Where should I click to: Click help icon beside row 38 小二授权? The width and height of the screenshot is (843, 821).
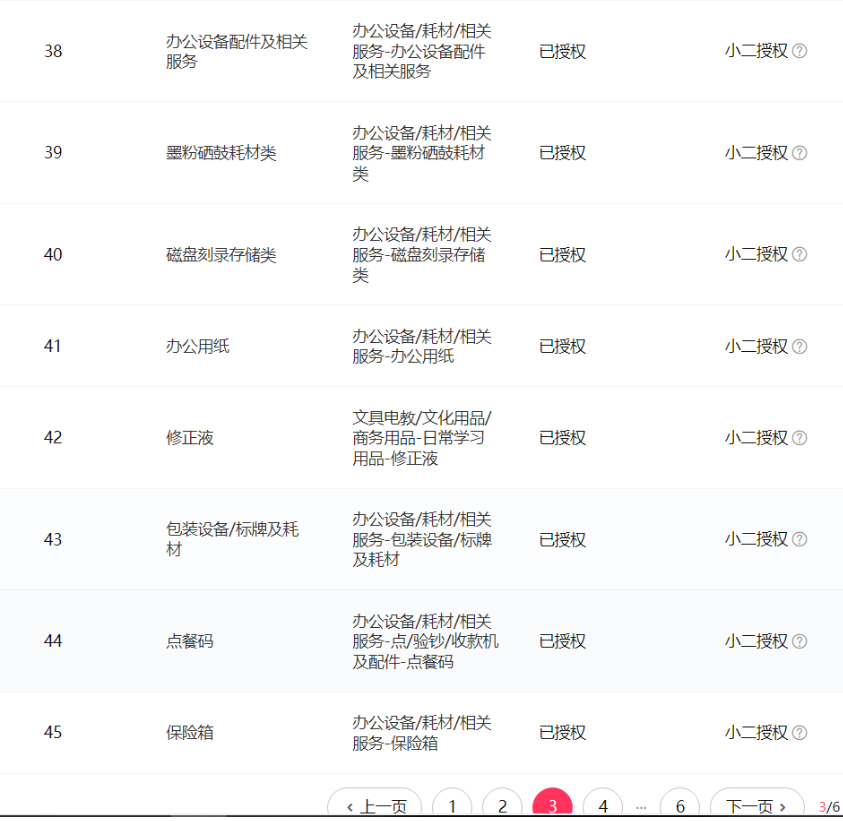tap(799, 51)
